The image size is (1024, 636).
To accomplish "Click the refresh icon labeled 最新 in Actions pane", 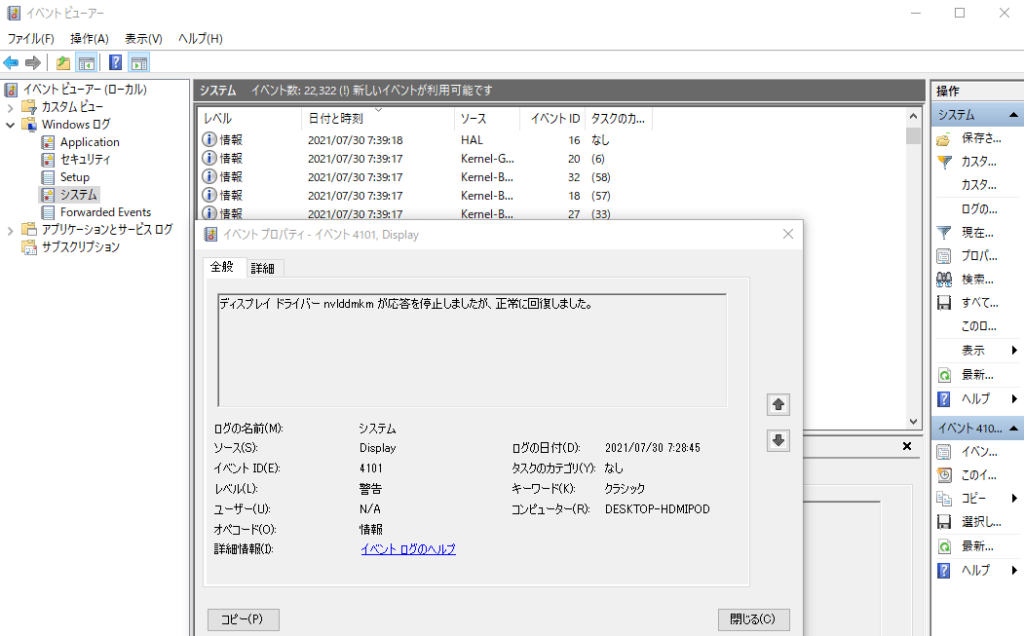I will point(943,374).
